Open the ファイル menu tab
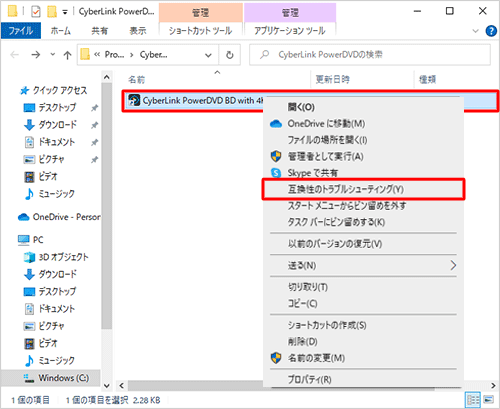The width and height of the screenshot is (500, 409). [x=21, y=31]
